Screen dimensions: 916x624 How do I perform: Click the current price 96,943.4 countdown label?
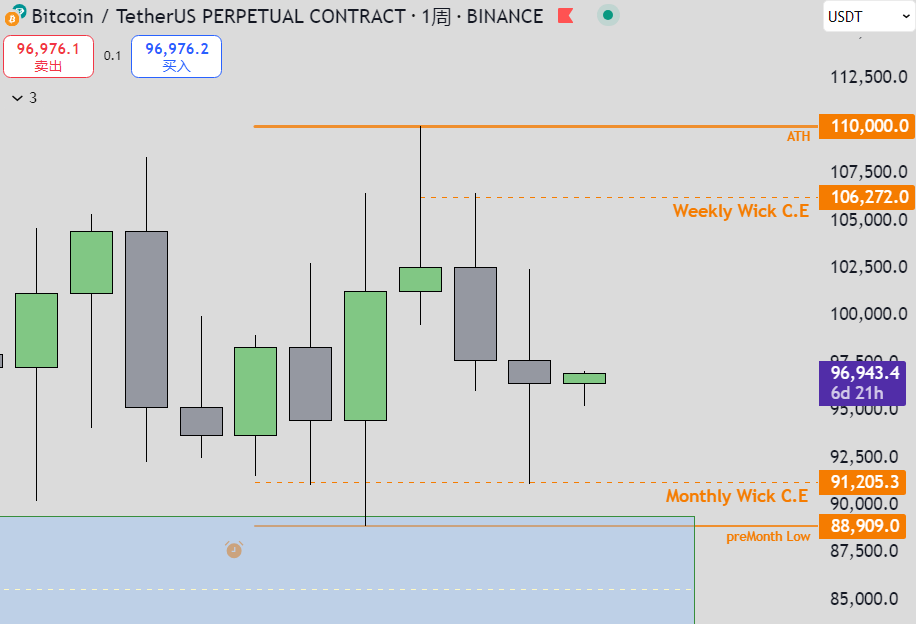(x=863, y=383)
